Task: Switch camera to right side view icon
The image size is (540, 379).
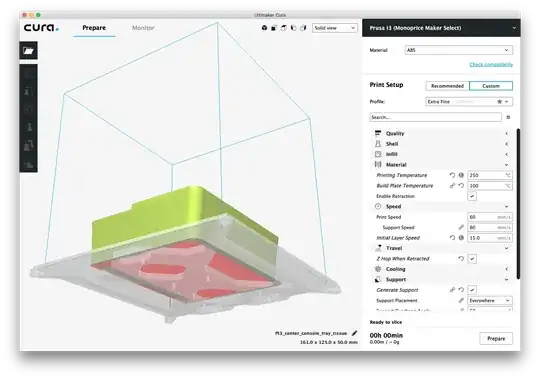Action: 303,28
